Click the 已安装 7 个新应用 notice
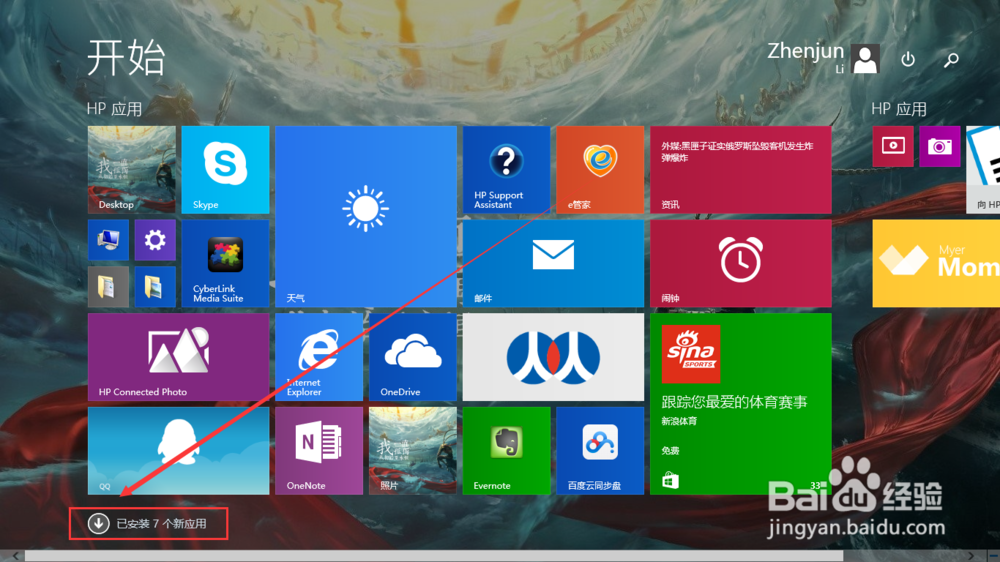Image resolution: width=1000 pixels, height=562 pixels. [x=161, y=524]
